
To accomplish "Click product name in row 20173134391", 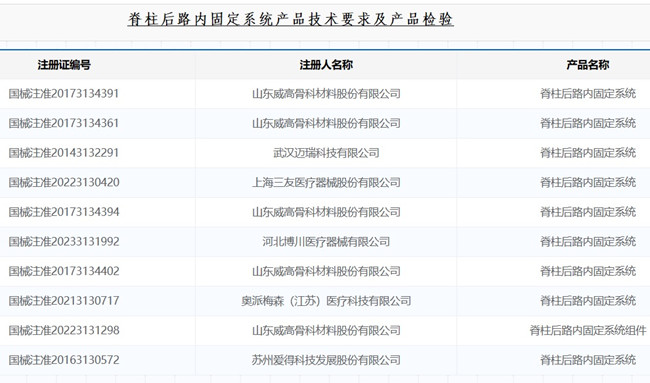I will (588, 94).
